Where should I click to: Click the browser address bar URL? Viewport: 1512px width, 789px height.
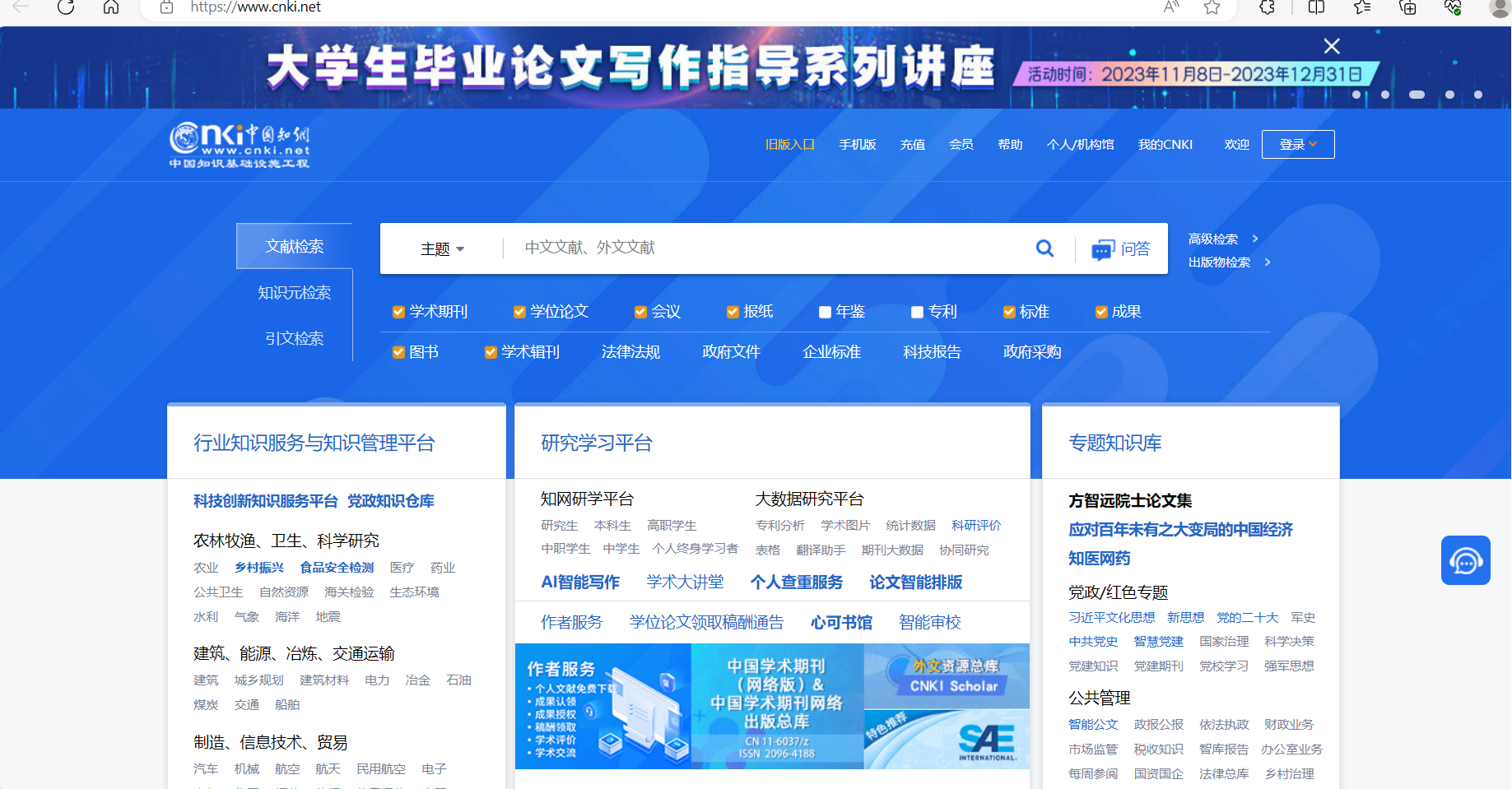[x=255, y=7]
